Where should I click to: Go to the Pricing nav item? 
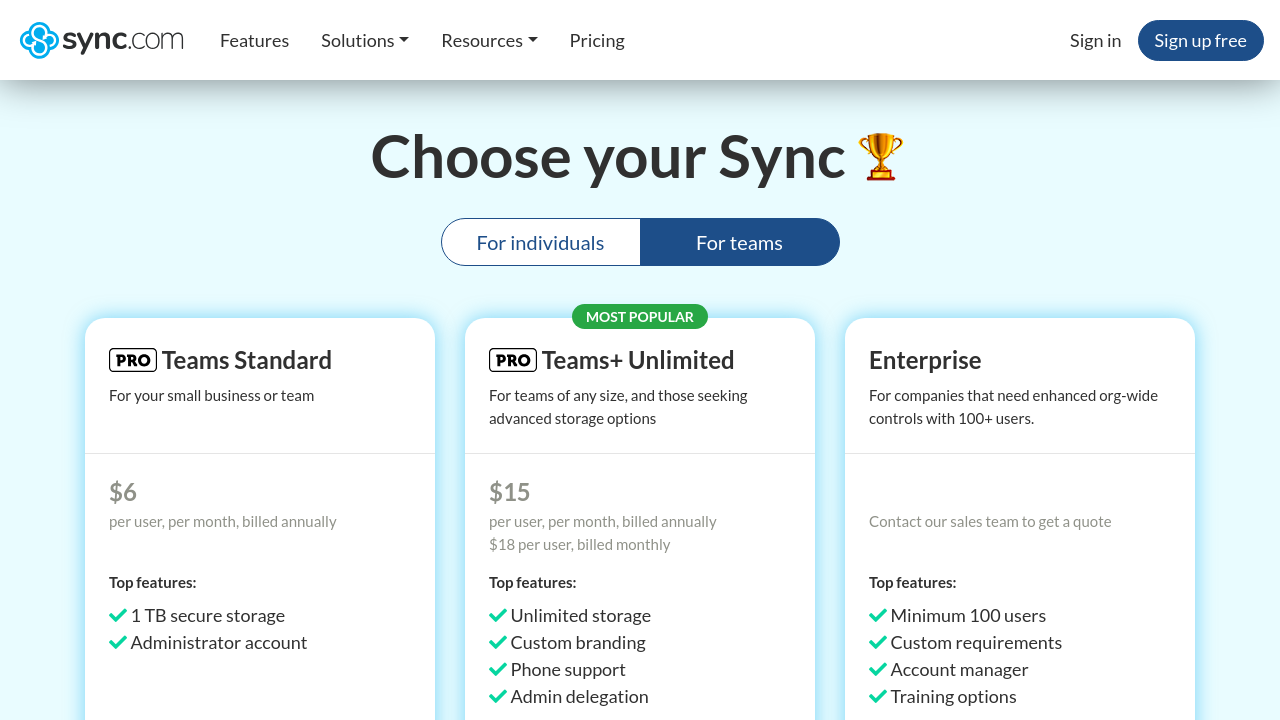tap(597, 40)
